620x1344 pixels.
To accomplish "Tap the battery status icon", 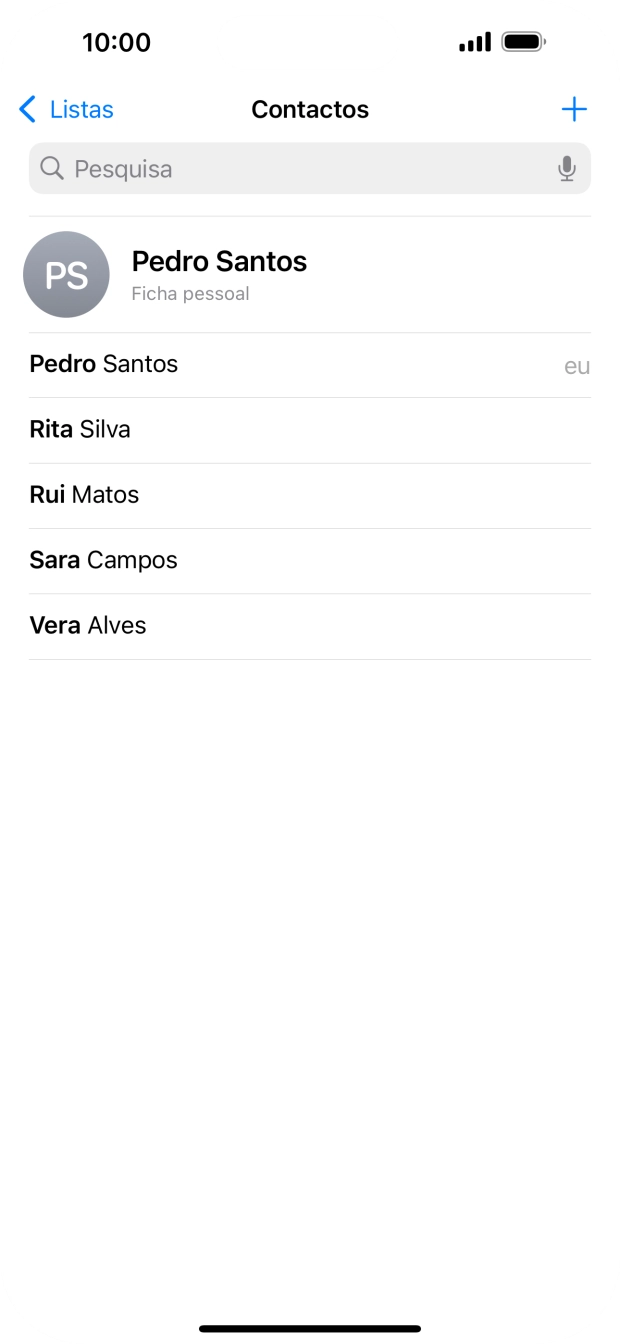I will click(523, 42).
